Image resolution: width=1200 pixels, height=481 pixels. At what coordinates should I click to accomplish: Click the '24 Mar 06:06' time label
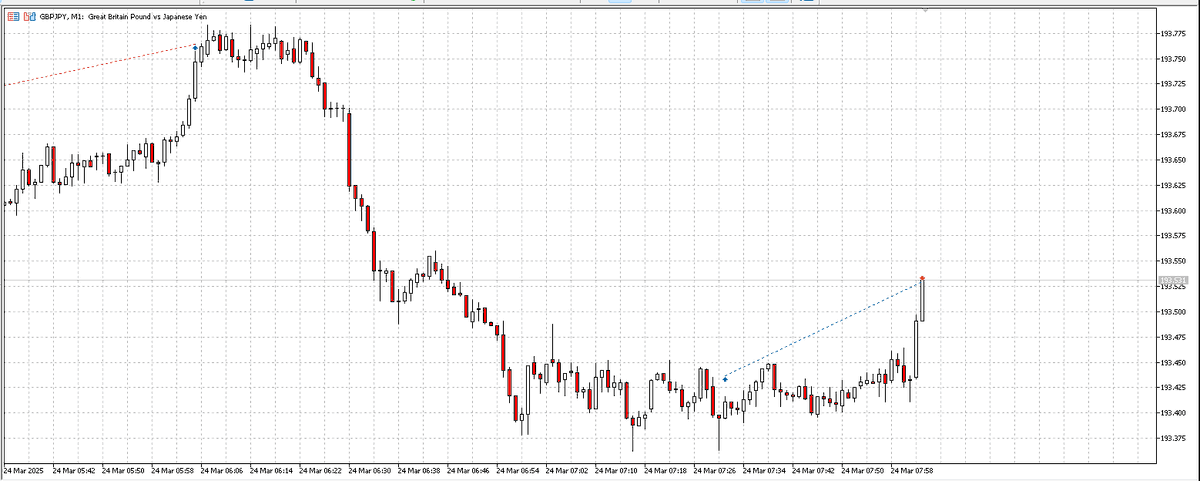(x=221, y=469)
